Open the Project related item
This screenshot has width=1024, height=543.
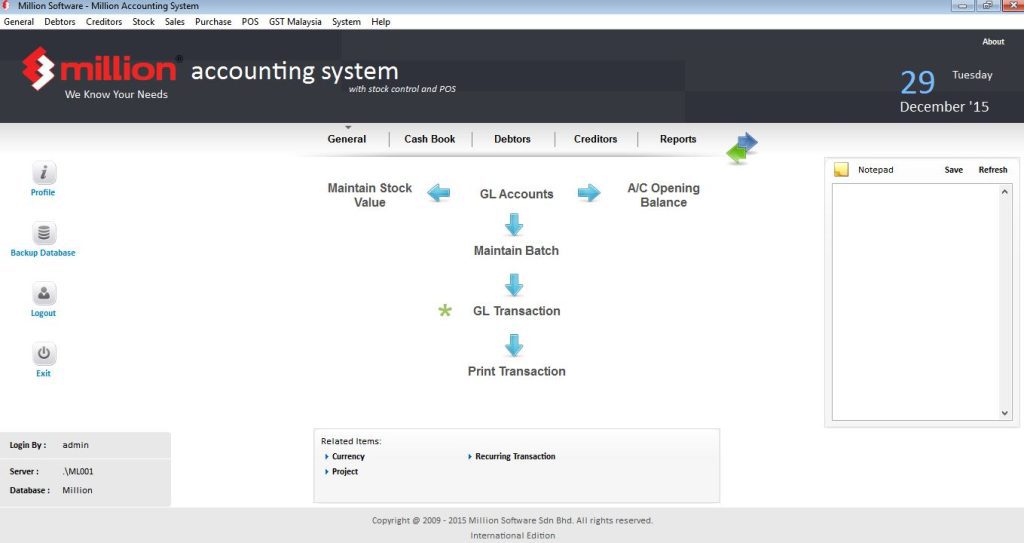click(x=345, y=472)
